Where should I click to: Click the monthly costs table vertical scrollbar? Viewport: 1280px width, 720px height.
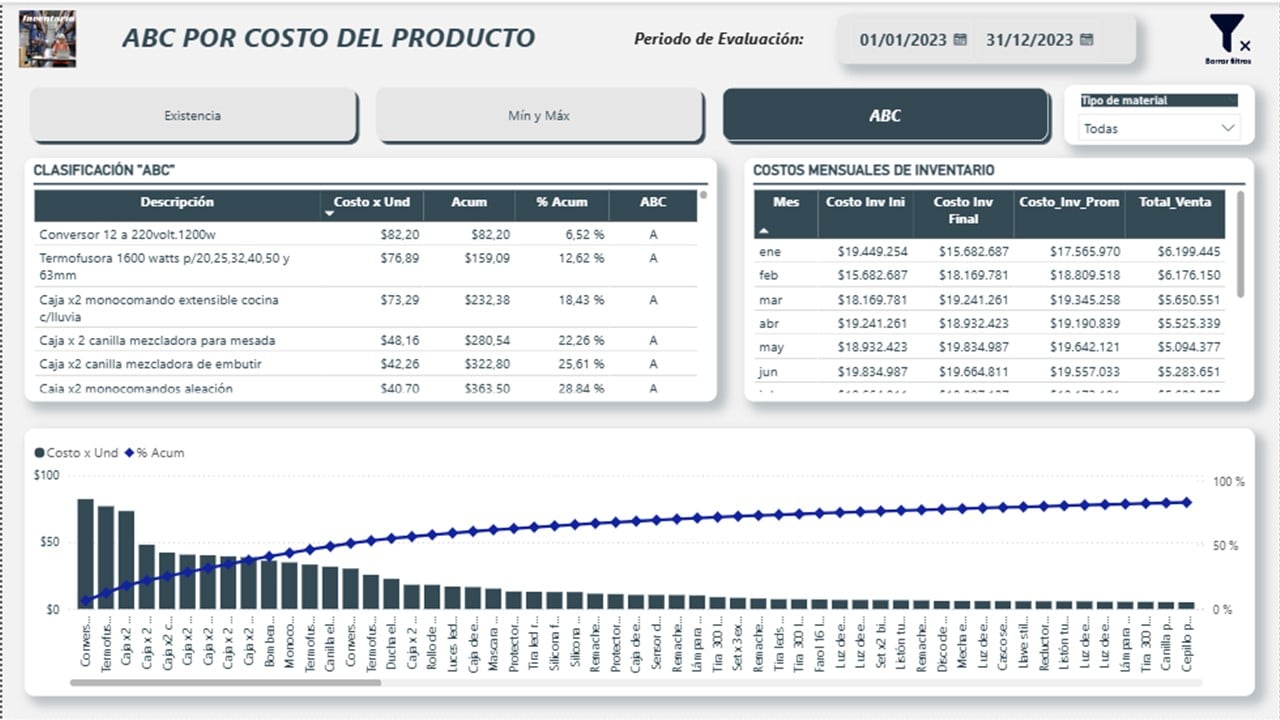[x=1241, y=245]
